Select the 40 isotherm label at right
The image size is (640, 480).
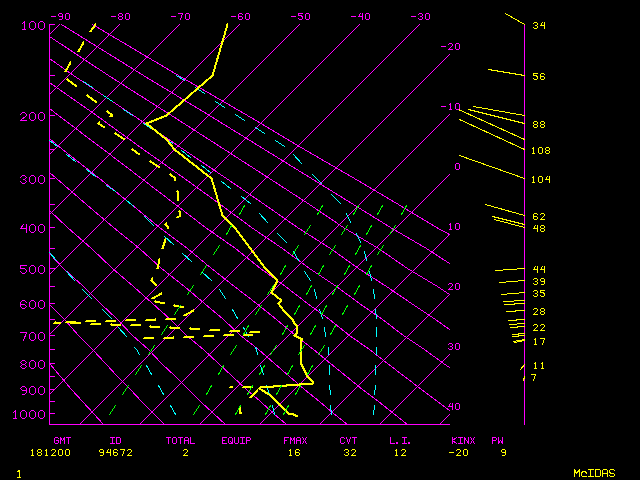click(454, 407)
